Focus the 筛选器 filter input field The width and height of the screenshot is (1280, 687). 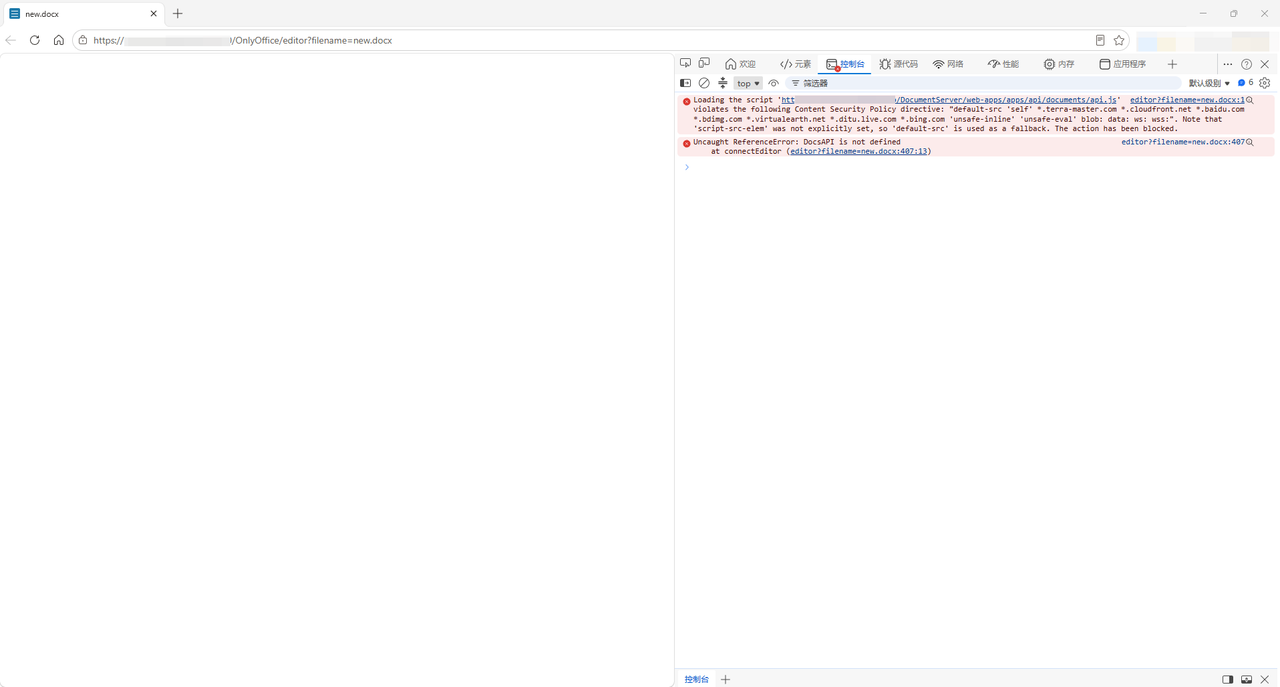985,83
